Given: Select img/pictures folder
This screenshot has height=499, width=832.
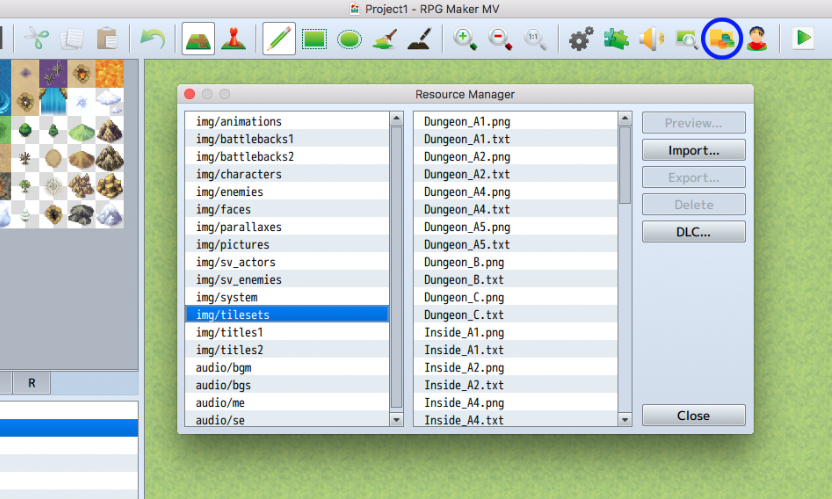Looking at the screenshot, I should click(x=287, y=244).
